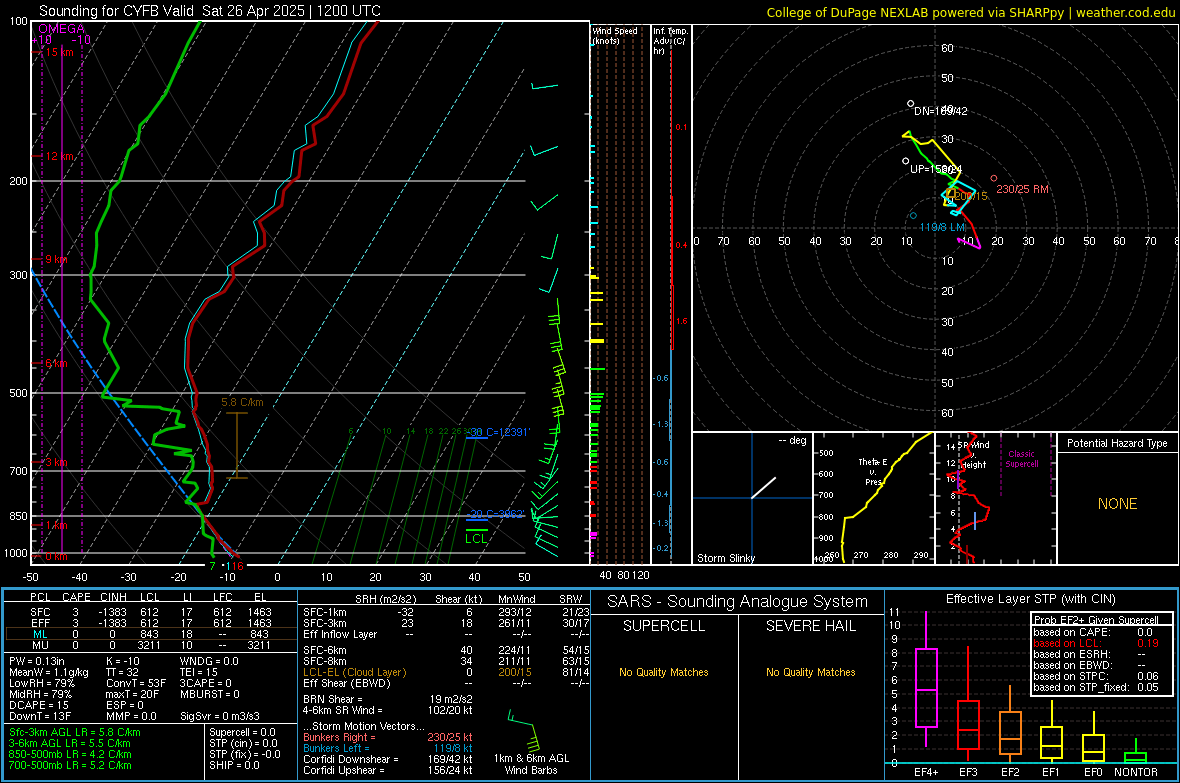Click the DCAPE = 15 value
The width and height of the screenshot is (1180, 783).
click(x=39, y=705)
